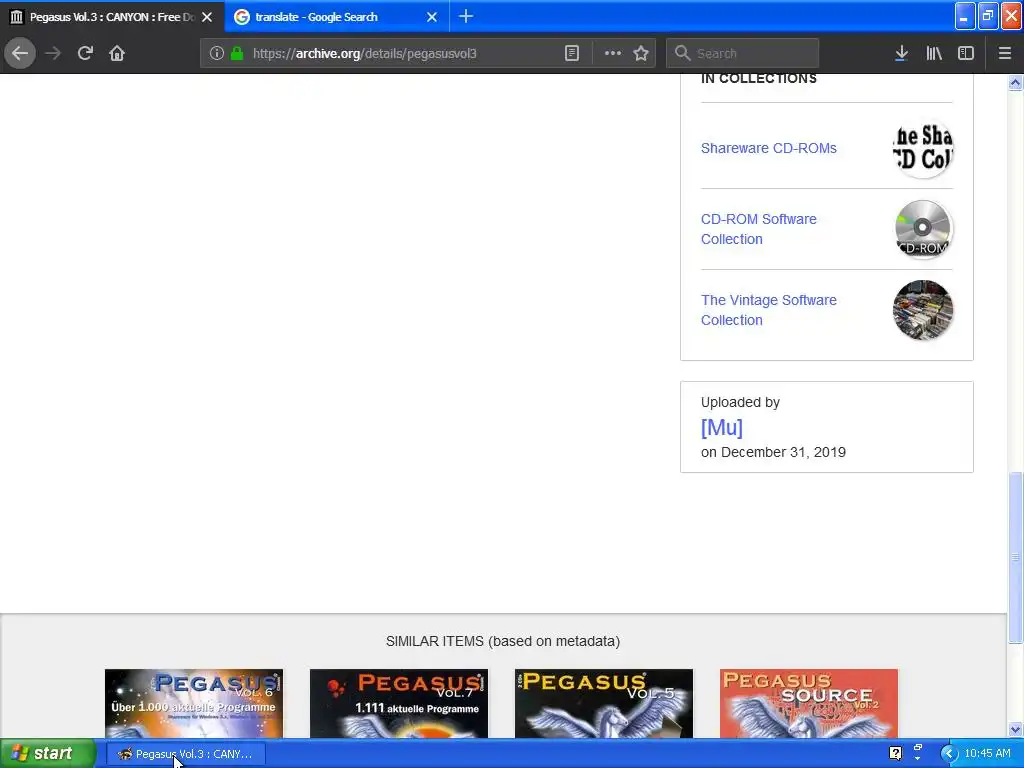Click the Forward navigation arrow
1024x768 pixels.
point(53,53)
